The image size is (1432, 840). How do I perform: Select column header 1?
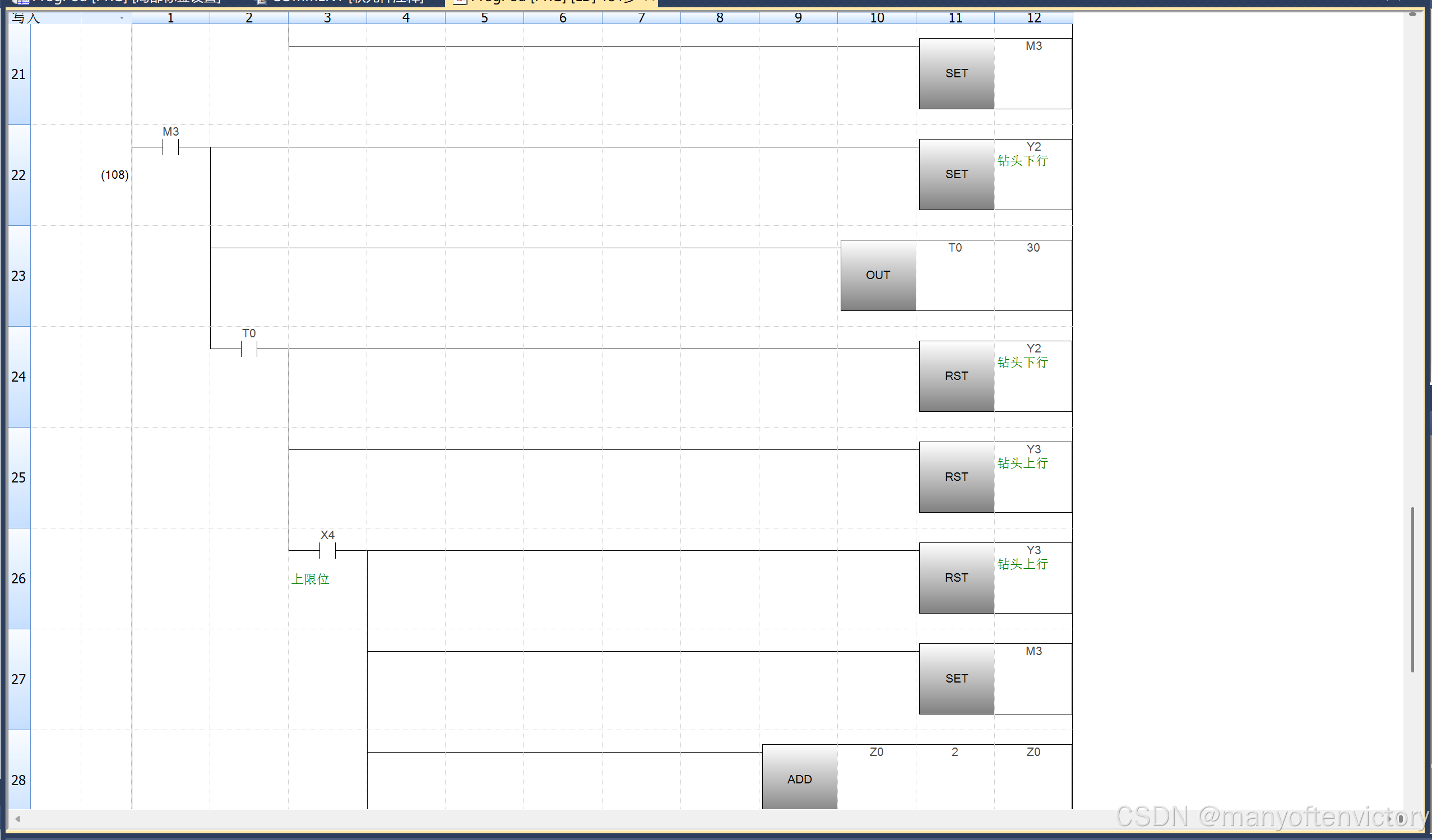(170, 17)
